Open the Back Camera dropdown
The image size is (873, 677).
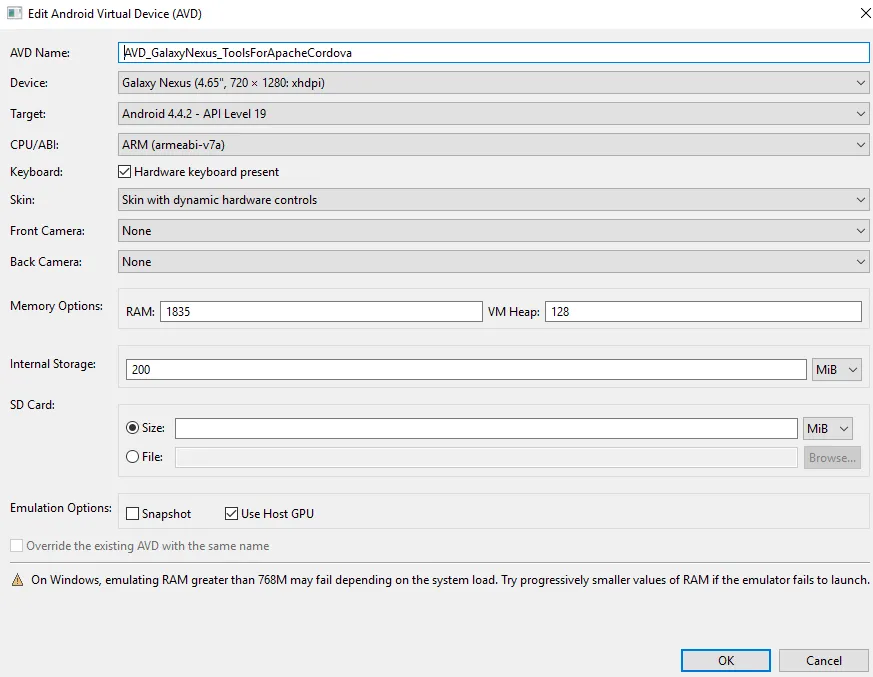click(493, 262)
